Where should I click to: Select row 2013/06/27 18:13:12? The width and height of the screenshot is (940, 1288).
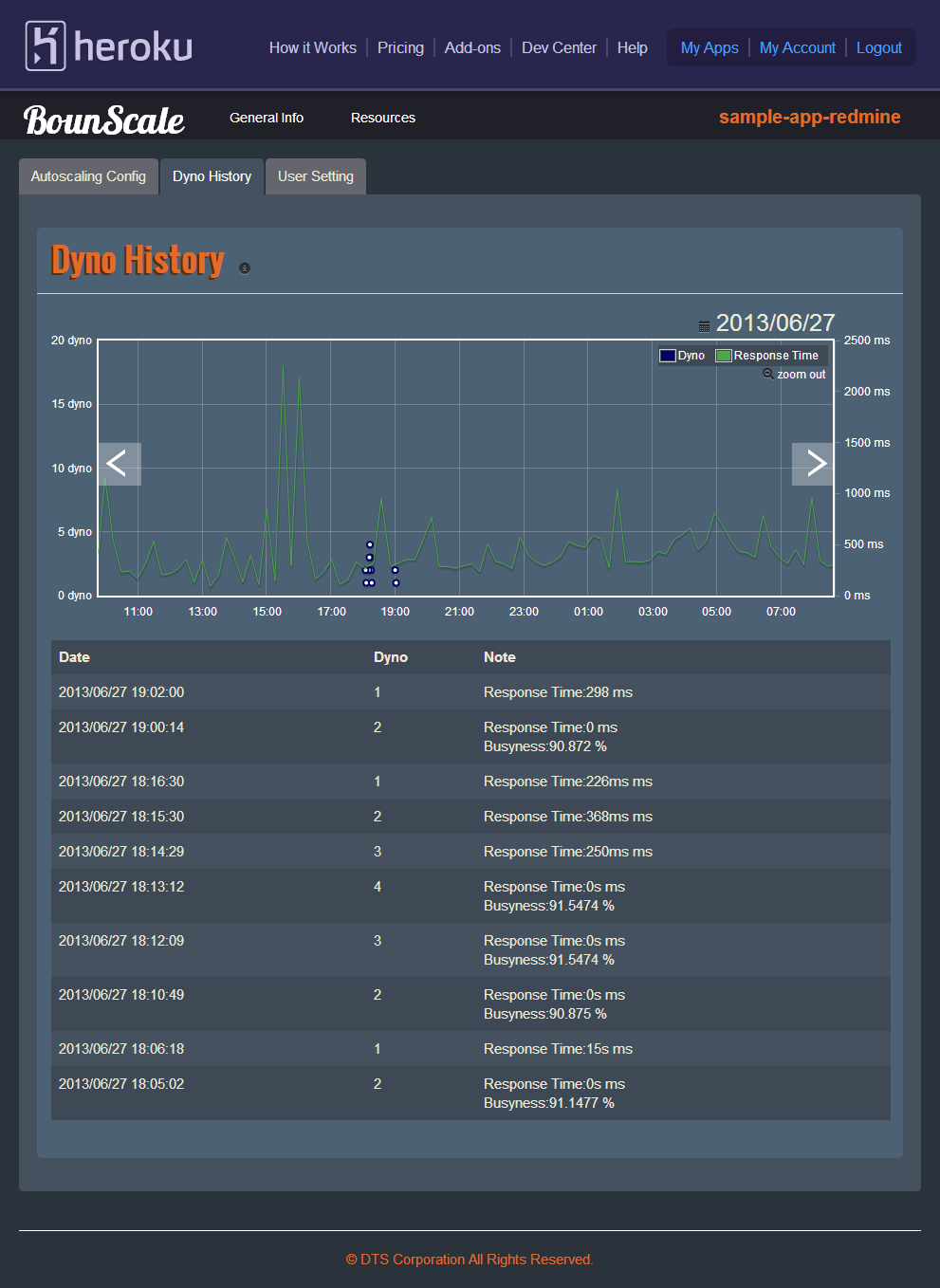click(470, 896)
